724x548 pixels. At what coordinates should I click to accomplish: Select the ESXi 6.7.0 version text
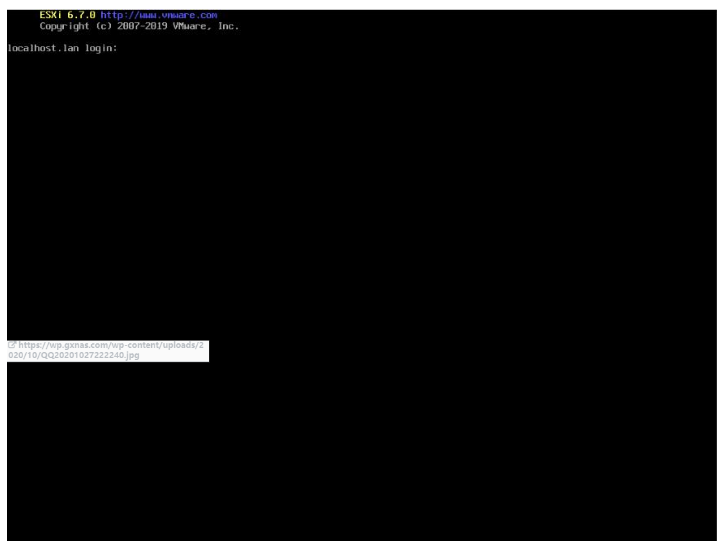[67, 15]
